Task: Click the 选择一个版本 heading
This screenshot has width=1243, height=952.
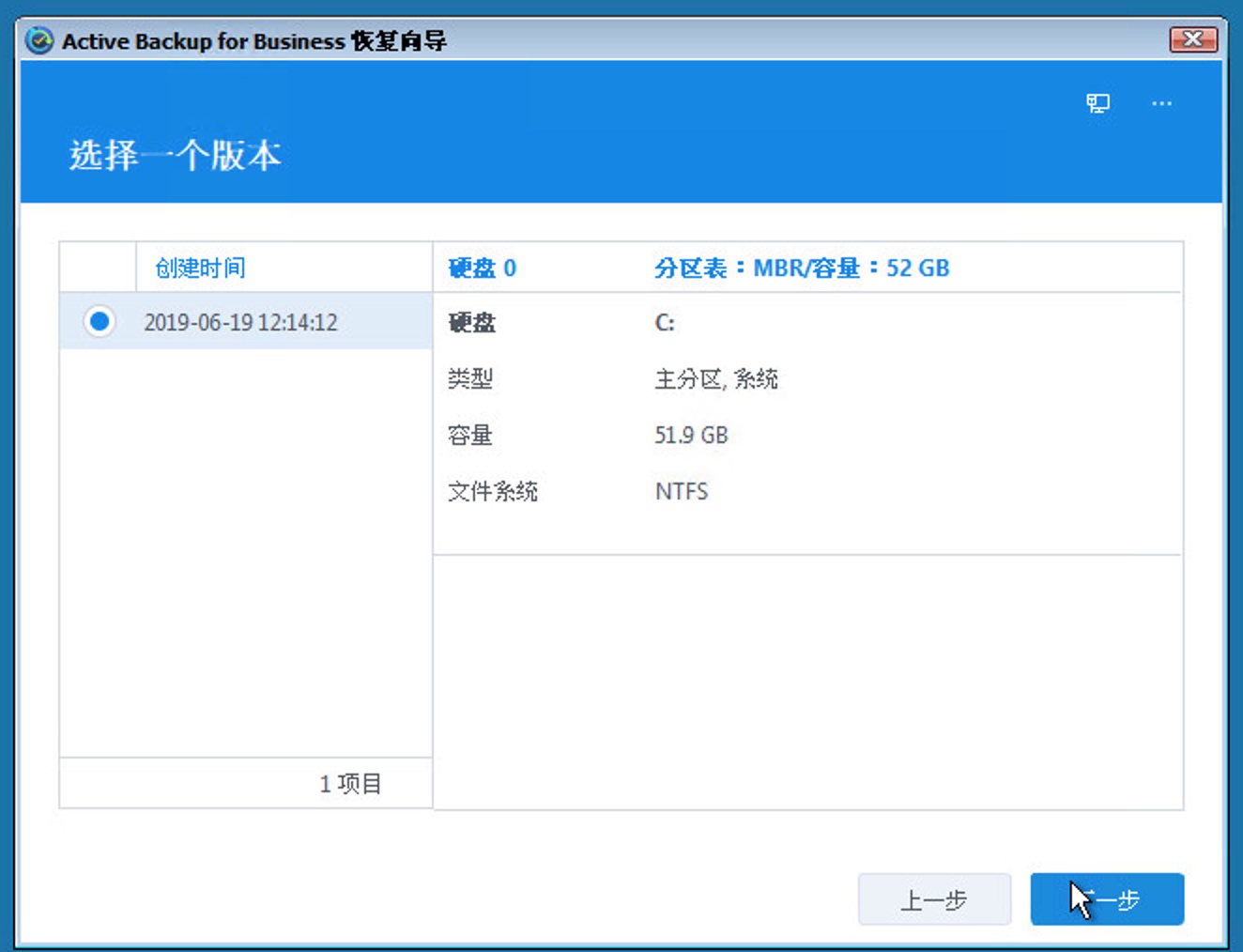Action: tap(176, 156)
